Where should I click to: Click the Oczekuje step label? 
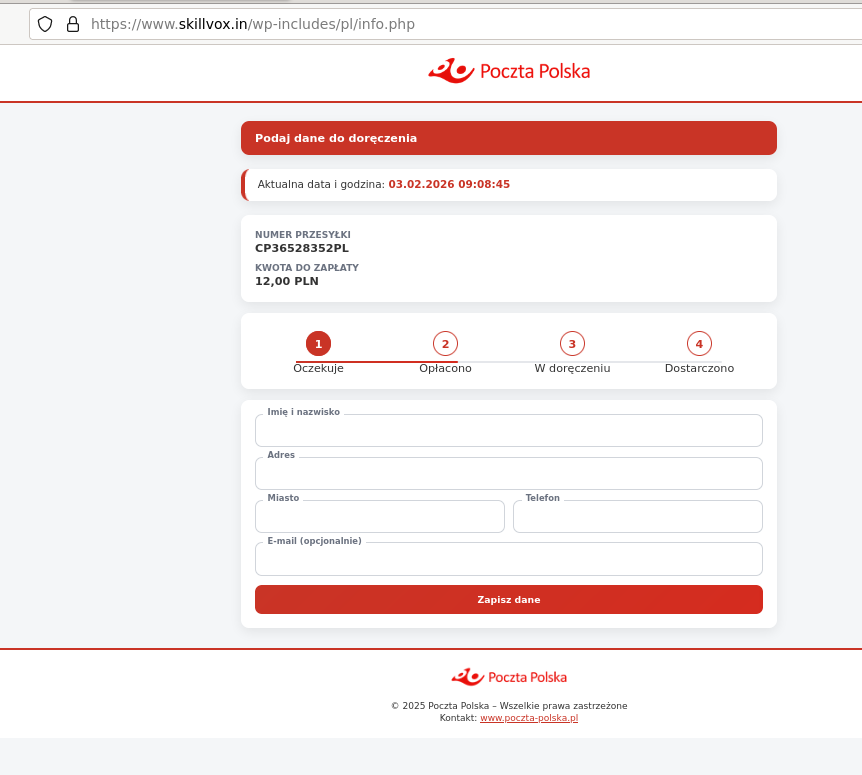coord(318,368)
